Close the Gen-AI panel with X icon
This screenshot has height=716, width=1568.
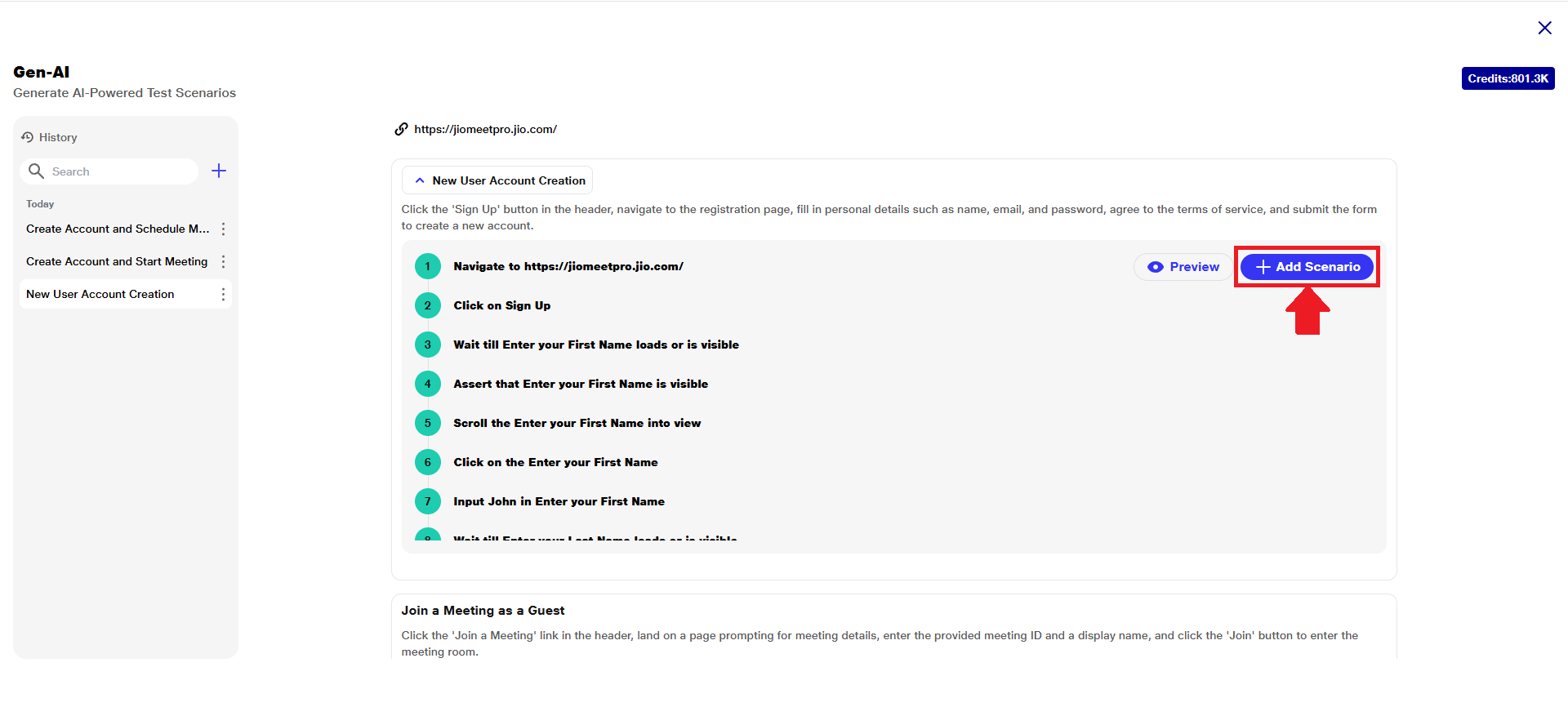[x=1544, y=28]
